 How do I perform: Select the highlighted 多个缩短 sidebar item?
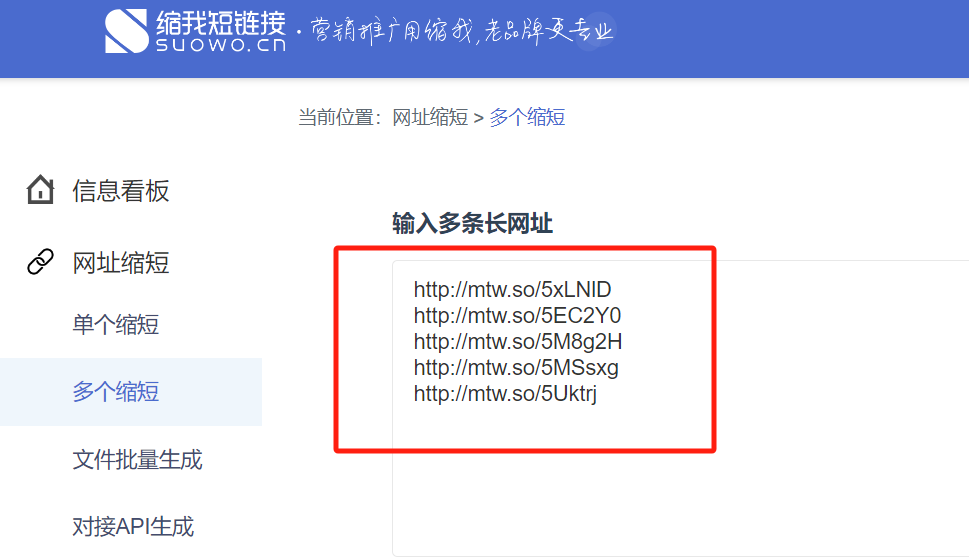point(116,392)
